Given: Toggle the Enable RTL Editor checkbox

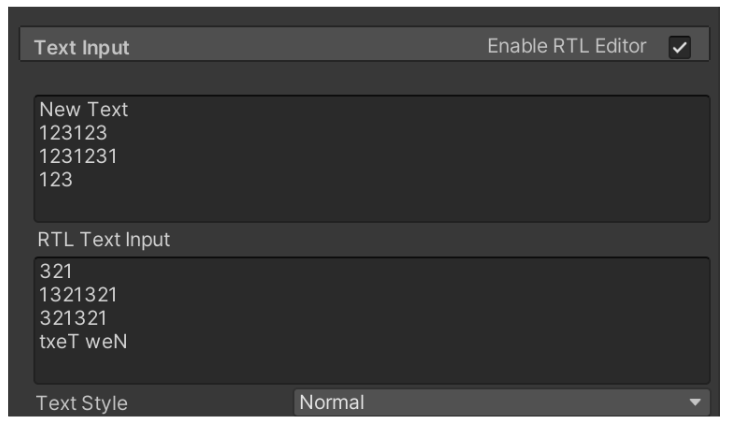Looking at the screenshot, I should point(680,46).
